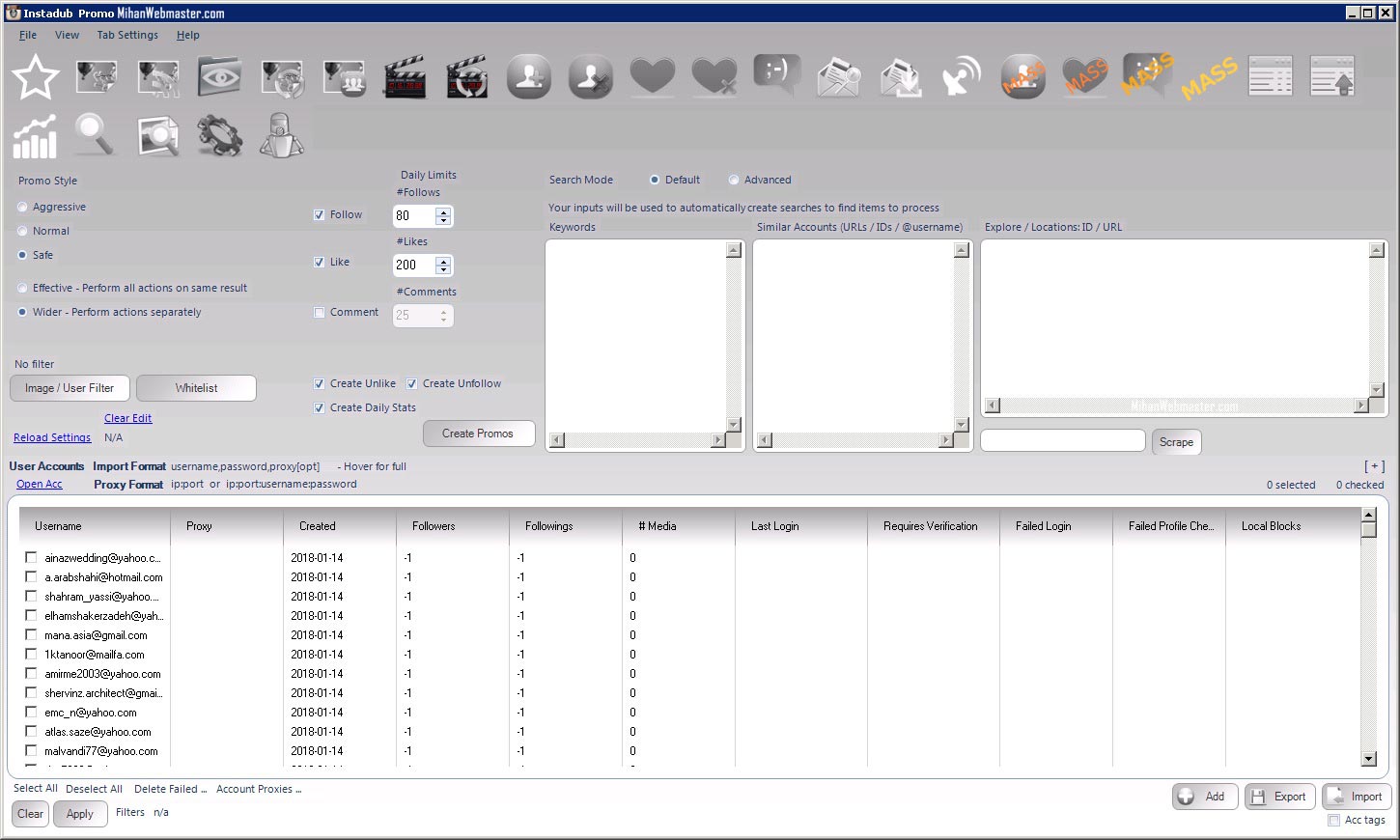Open the bar chart statistics icon
The image size is (1400, 840).
click(x=35, y=136)
